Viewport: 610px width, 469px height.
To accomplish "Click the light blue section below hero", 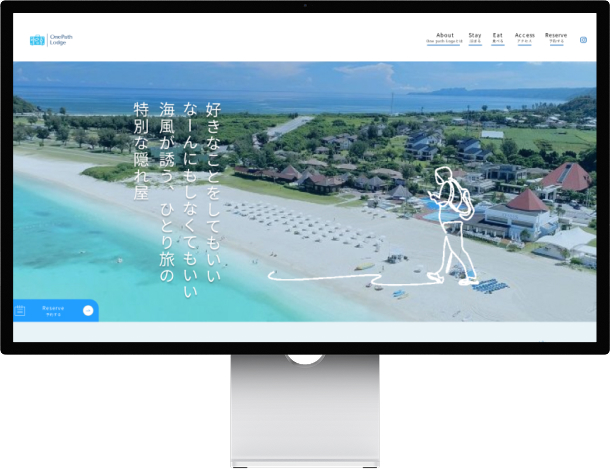I will tap(300, 331).
